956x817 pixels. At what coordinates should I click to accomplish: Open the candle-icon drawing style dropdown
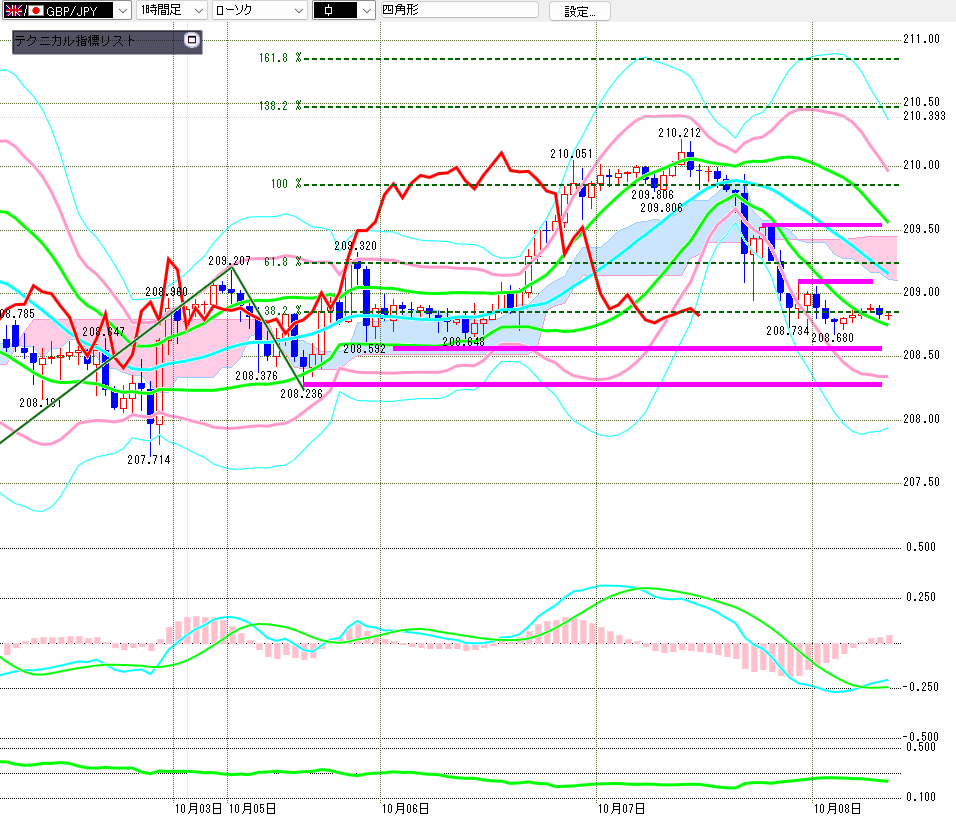[x=343, y=10]
